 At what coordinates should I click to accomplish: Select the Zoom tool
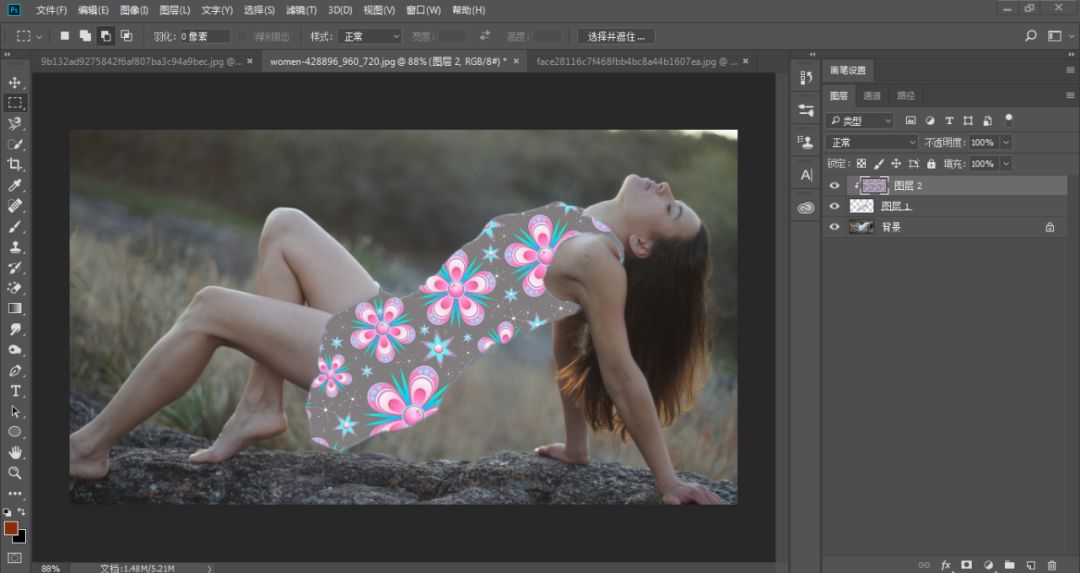[14, 473]
